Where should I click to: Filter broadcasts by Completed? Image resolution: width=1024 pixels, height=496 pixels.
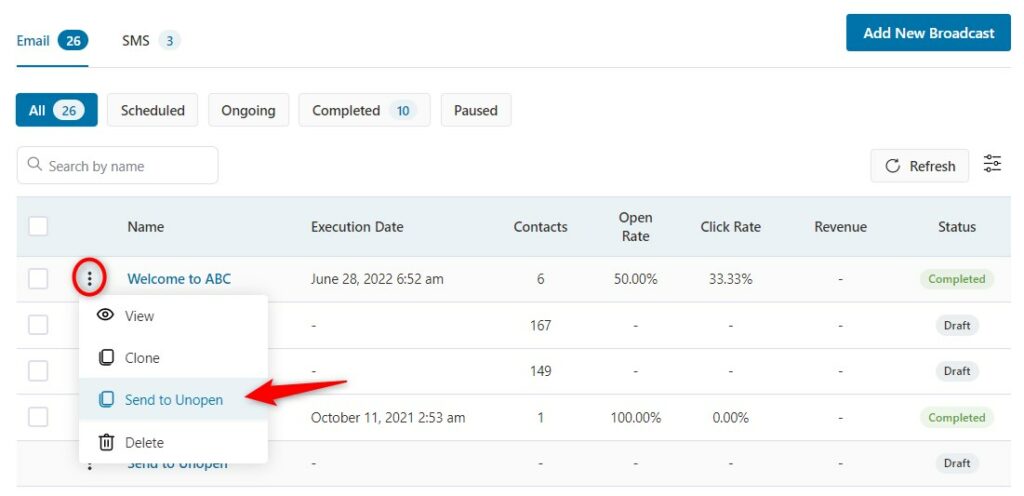(364, 110)
